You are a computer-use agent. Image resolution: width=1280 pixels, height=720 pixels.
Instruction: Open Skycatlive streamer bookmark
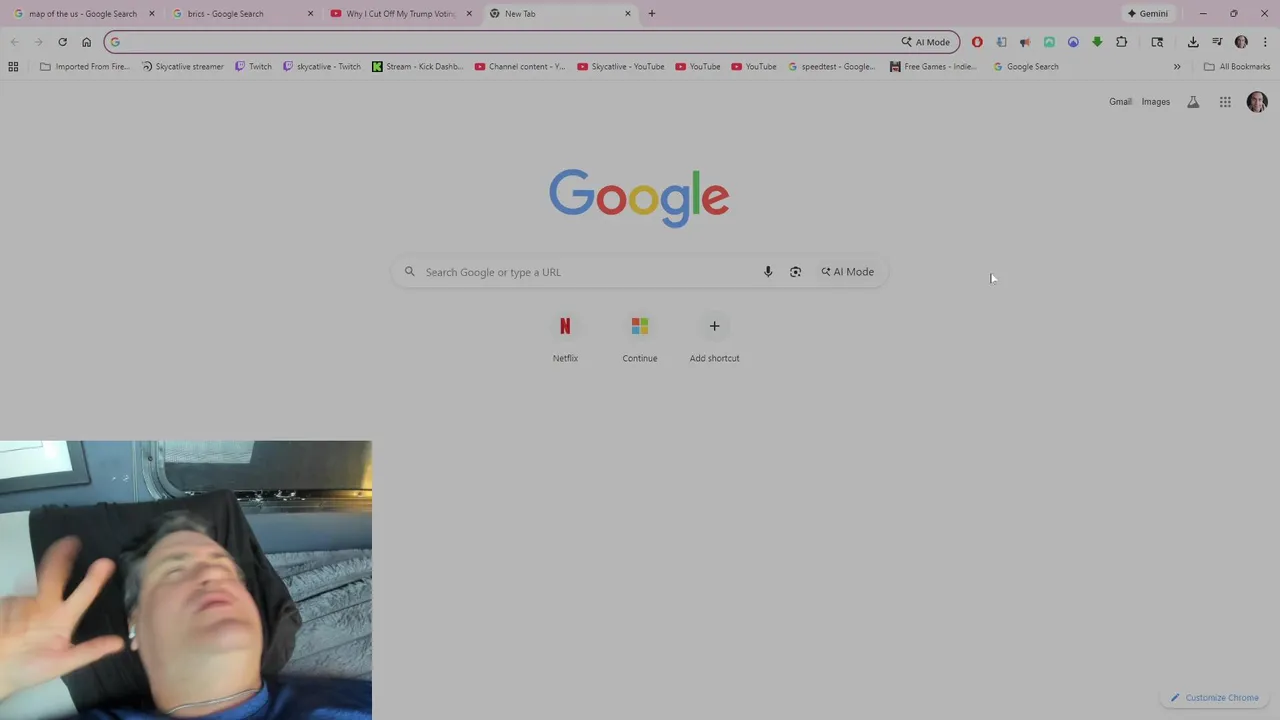point(182,67)
